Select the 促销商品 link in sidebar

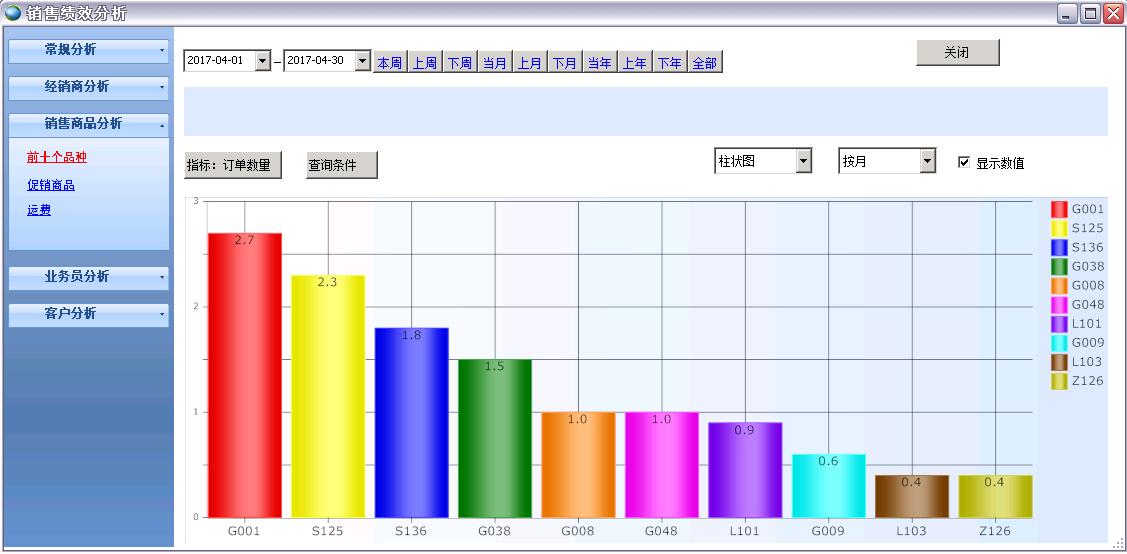point(51,185)
